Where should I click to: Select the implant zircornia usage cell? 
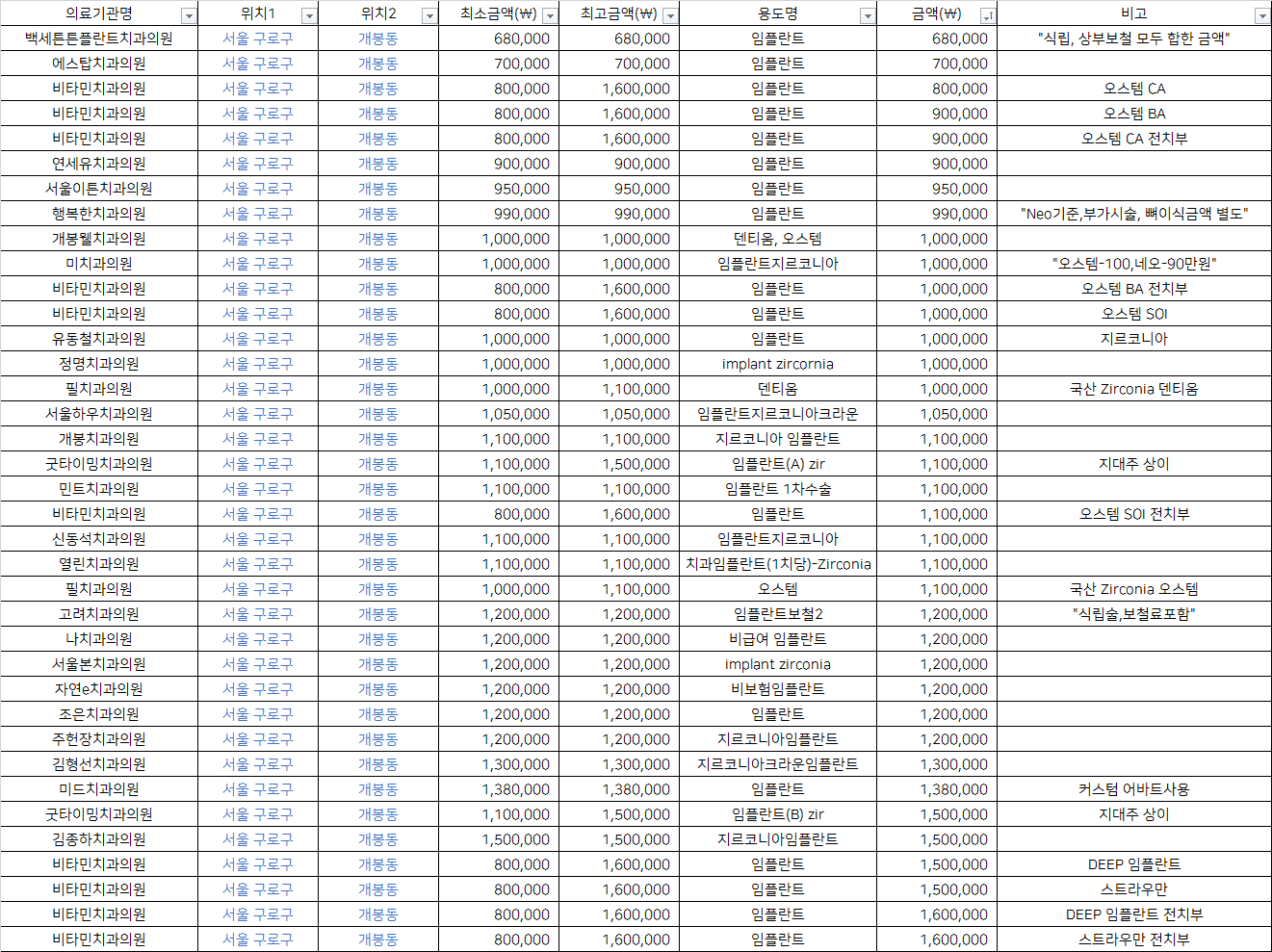tap(778, 364)
